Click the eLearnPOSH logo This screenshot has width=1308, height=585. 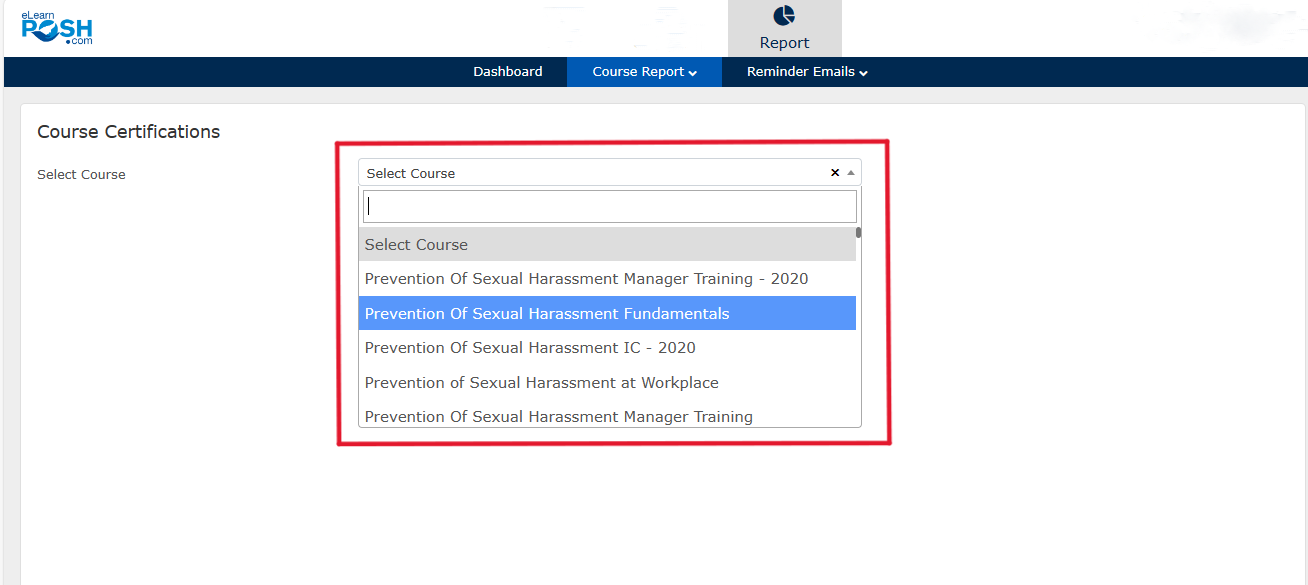[x=57, y=28]
